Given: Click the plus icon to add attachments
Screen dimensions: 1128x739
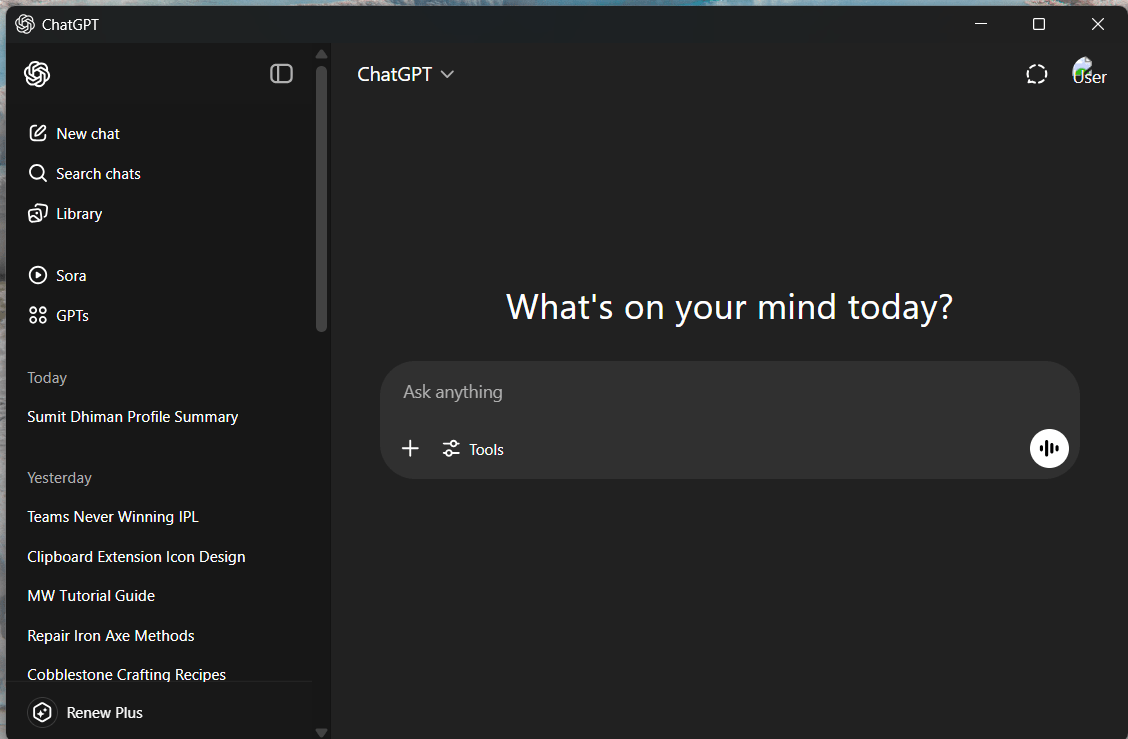Looking at the screenshot, I should point(410,449).
